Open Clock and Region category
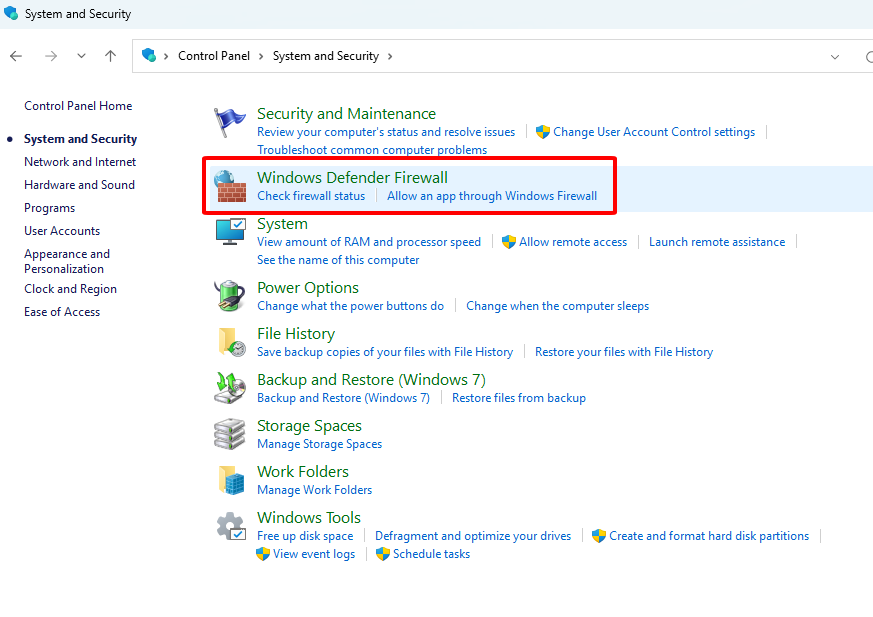Image resolution: width=873 pixels, height=617 pixels. pos(70,289)
